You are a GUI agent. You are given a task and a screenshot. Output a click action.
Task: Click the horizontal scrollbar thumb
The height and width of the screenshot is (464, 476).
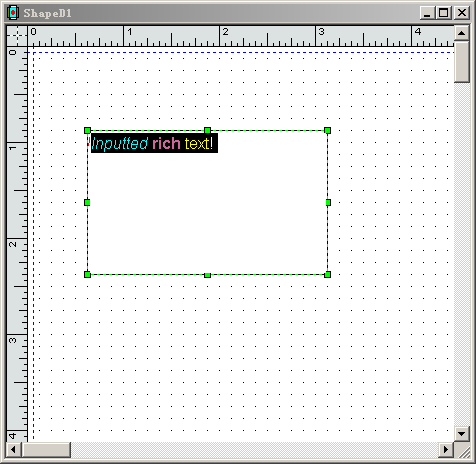46,450
